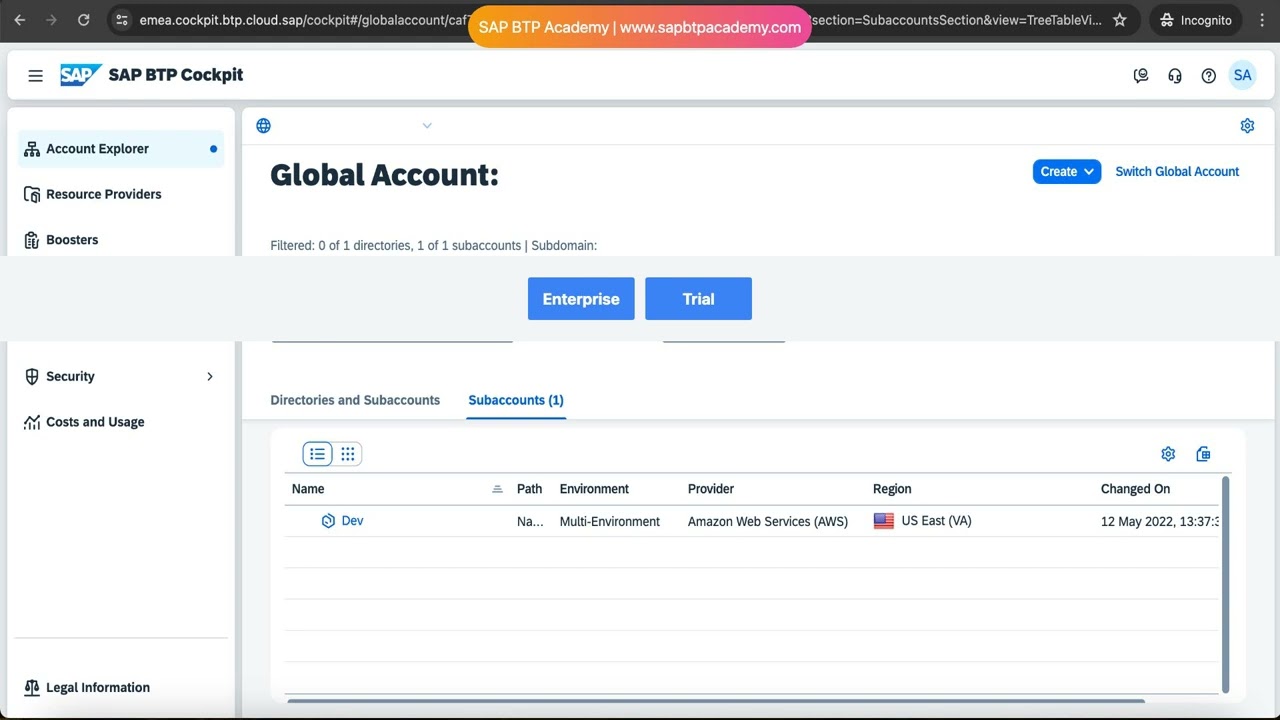Open Costs and Usage in sidebar
Screen dimensions: 1280x720
point(121,422)
